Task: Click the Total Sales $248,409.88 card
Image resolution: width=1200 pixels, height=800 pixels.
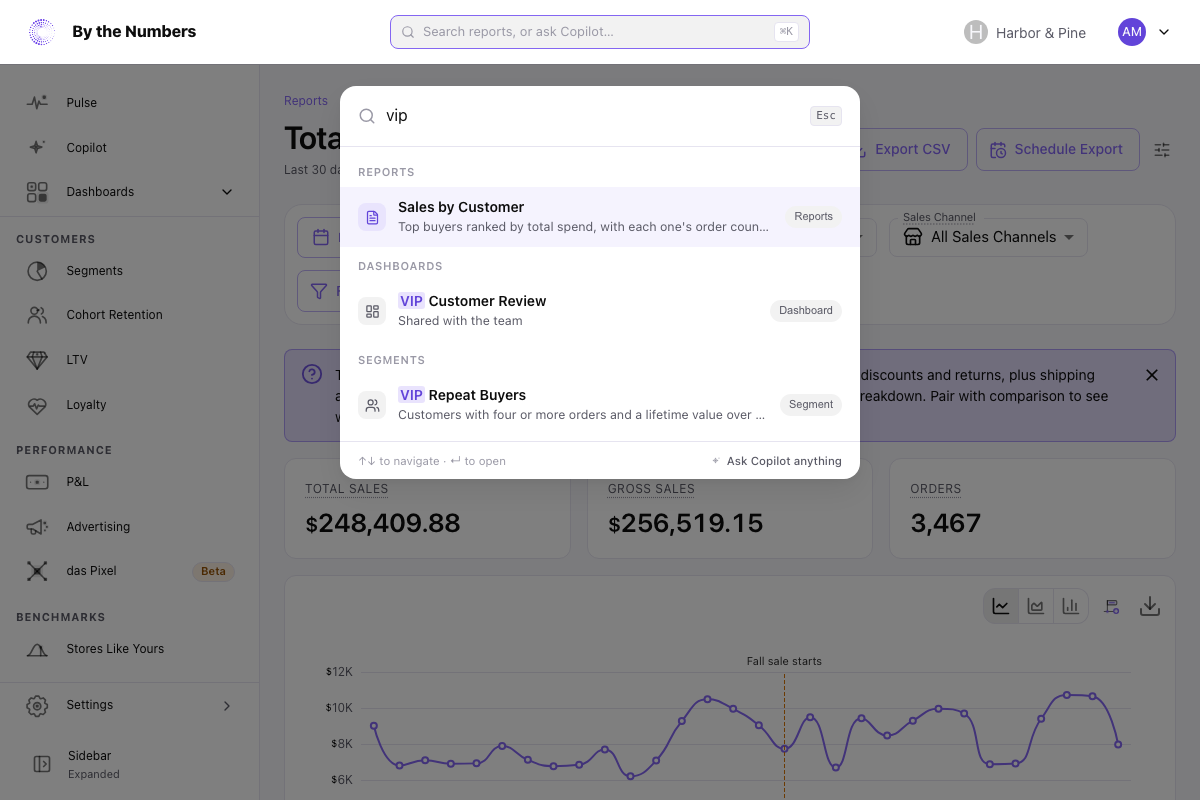Action: (x=427, y=509)
